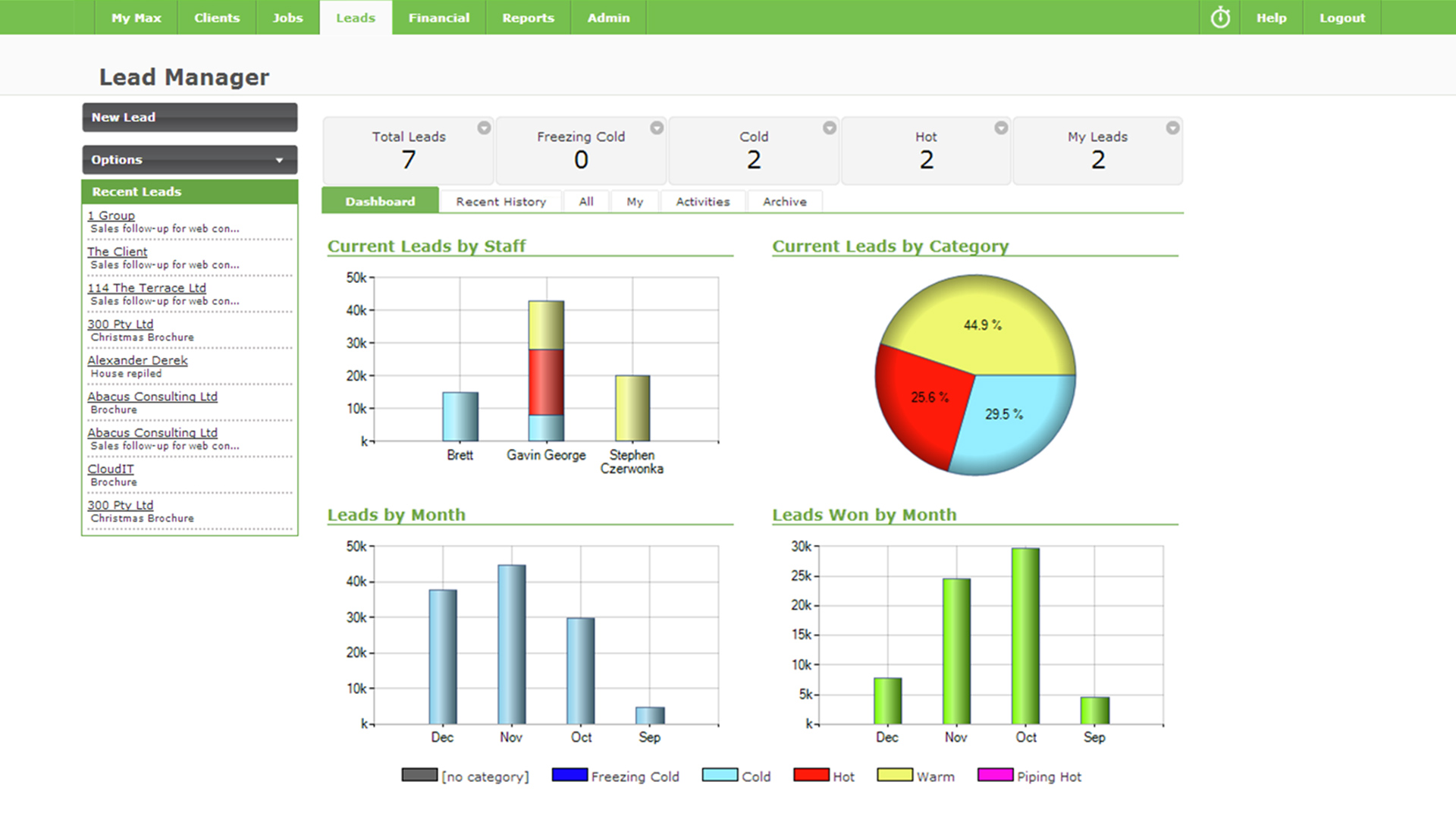Open CloudIT recent lead link
This screenshot has height=819, width=1456.
(x=111, y=469)
